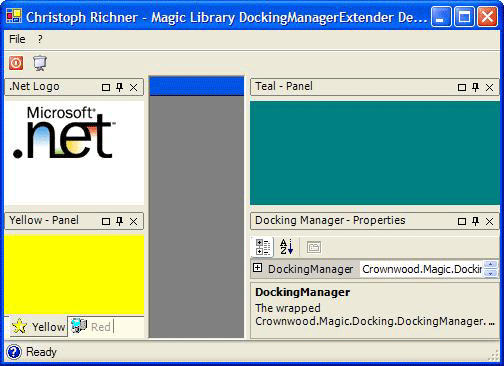This screenshot has width=504, height=366.
Task: Switch property grid to Categorized view
Action: point(263,247)
